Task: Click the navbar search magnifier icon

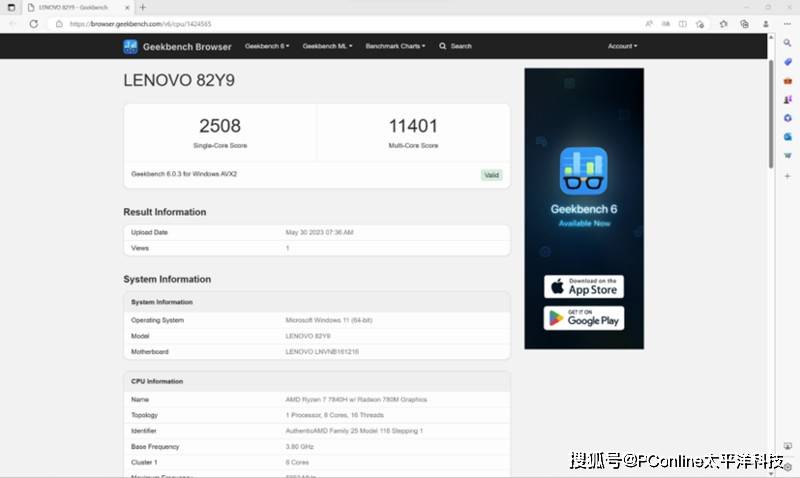Action: pos(442,46)
